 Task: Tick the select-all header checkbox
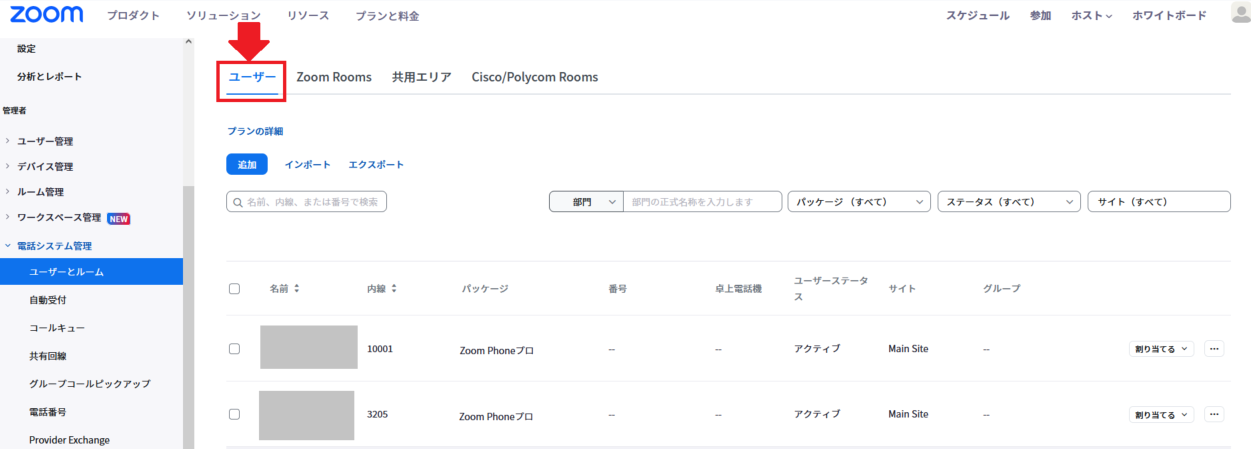coord(234,289)
